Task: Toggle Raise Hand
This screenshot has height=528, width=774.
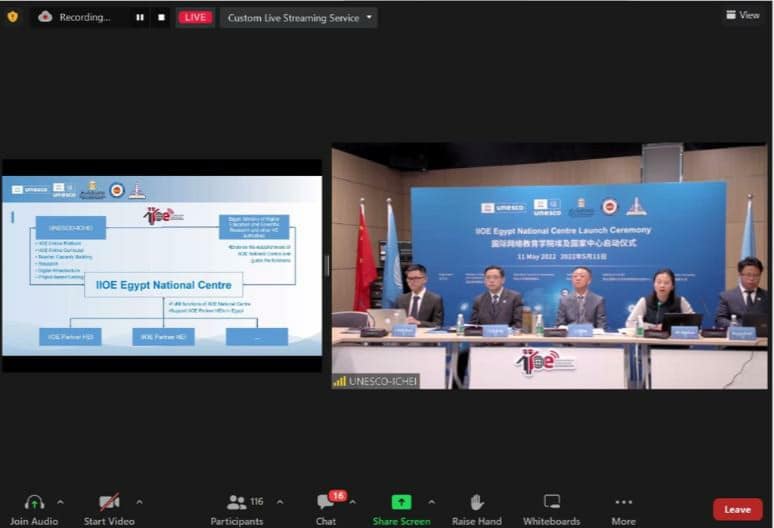Action: click(477, 503)
